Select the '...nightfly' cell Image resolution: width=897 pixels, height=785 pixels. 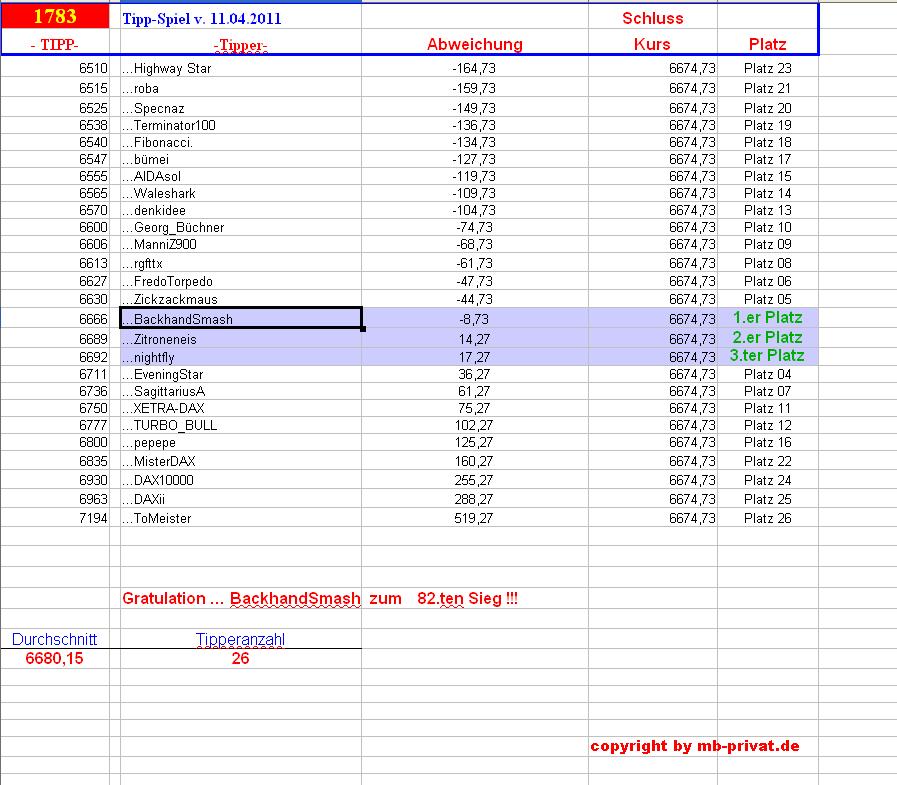[241, 358]
